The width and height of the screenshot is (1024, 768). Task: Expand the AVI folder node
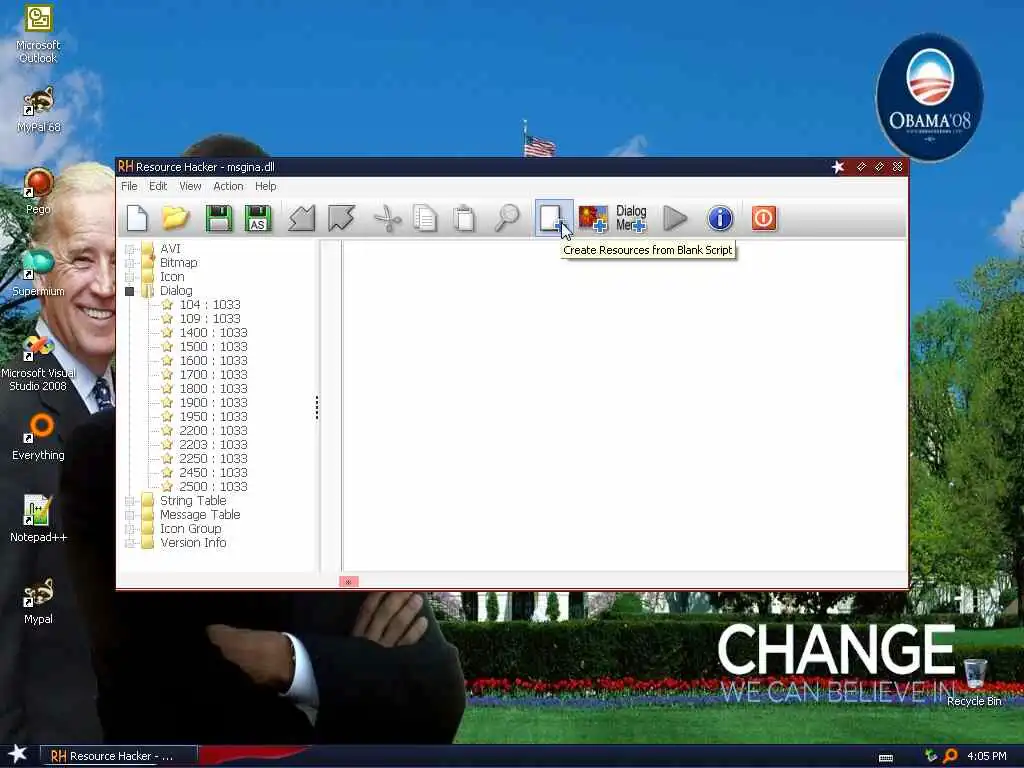coord(129,249)
